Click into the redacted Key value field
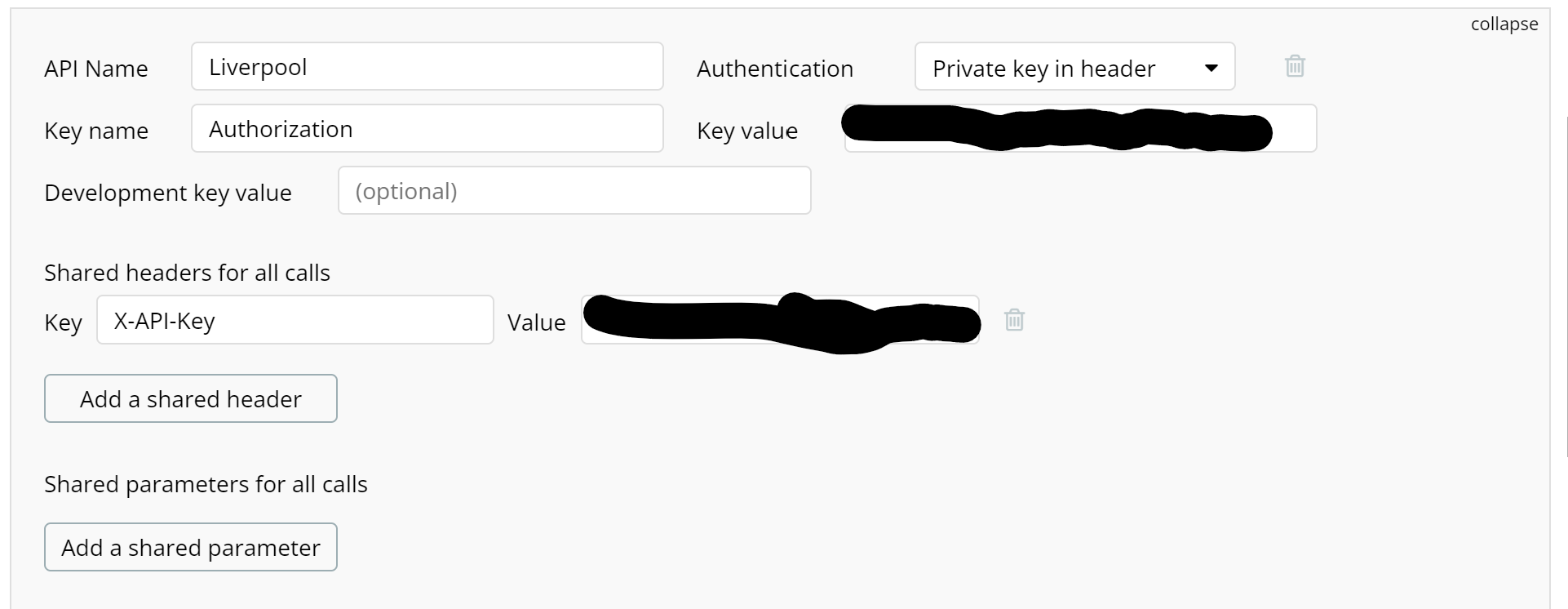 pyautogui.click(x=1080, y=128)
